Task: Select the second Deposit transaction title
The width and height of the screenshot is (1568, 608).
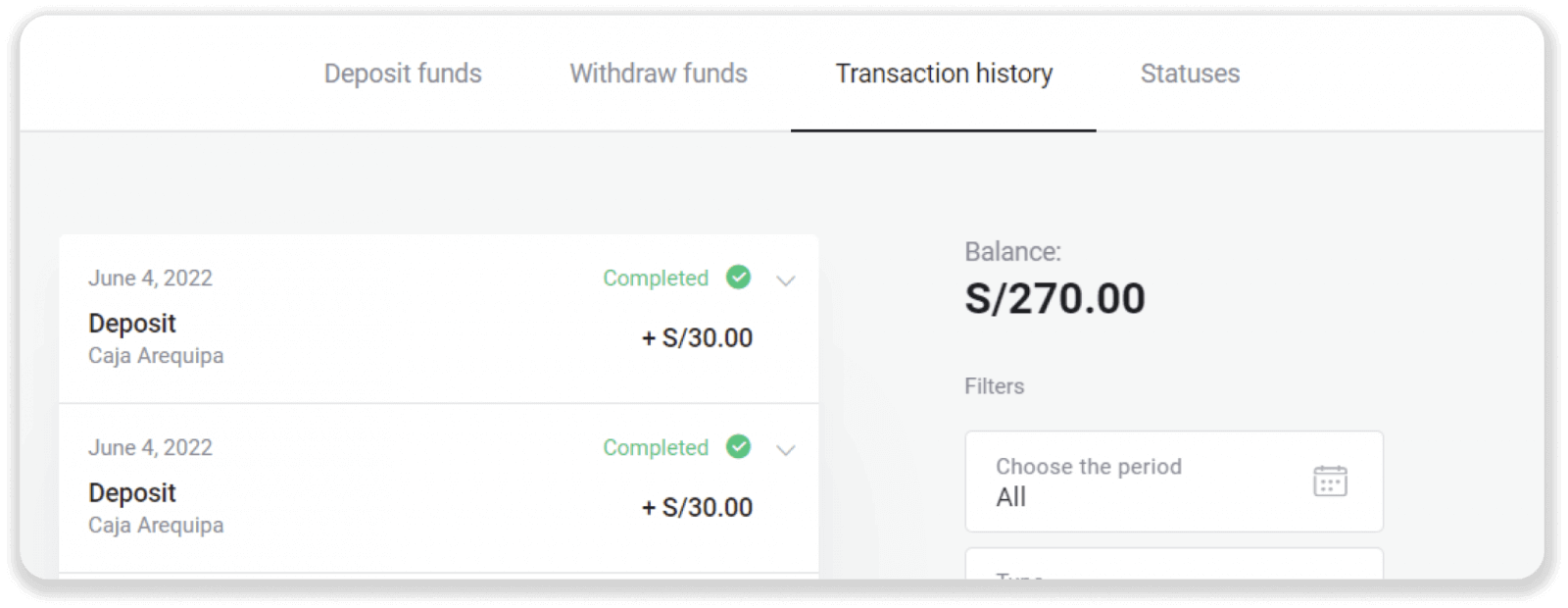Action: pyautogui.click(x=132, y=493)
